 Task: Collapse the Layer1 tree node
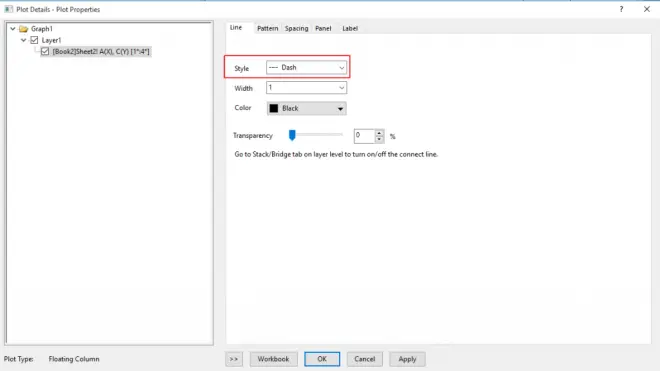[x=24, y=40]
